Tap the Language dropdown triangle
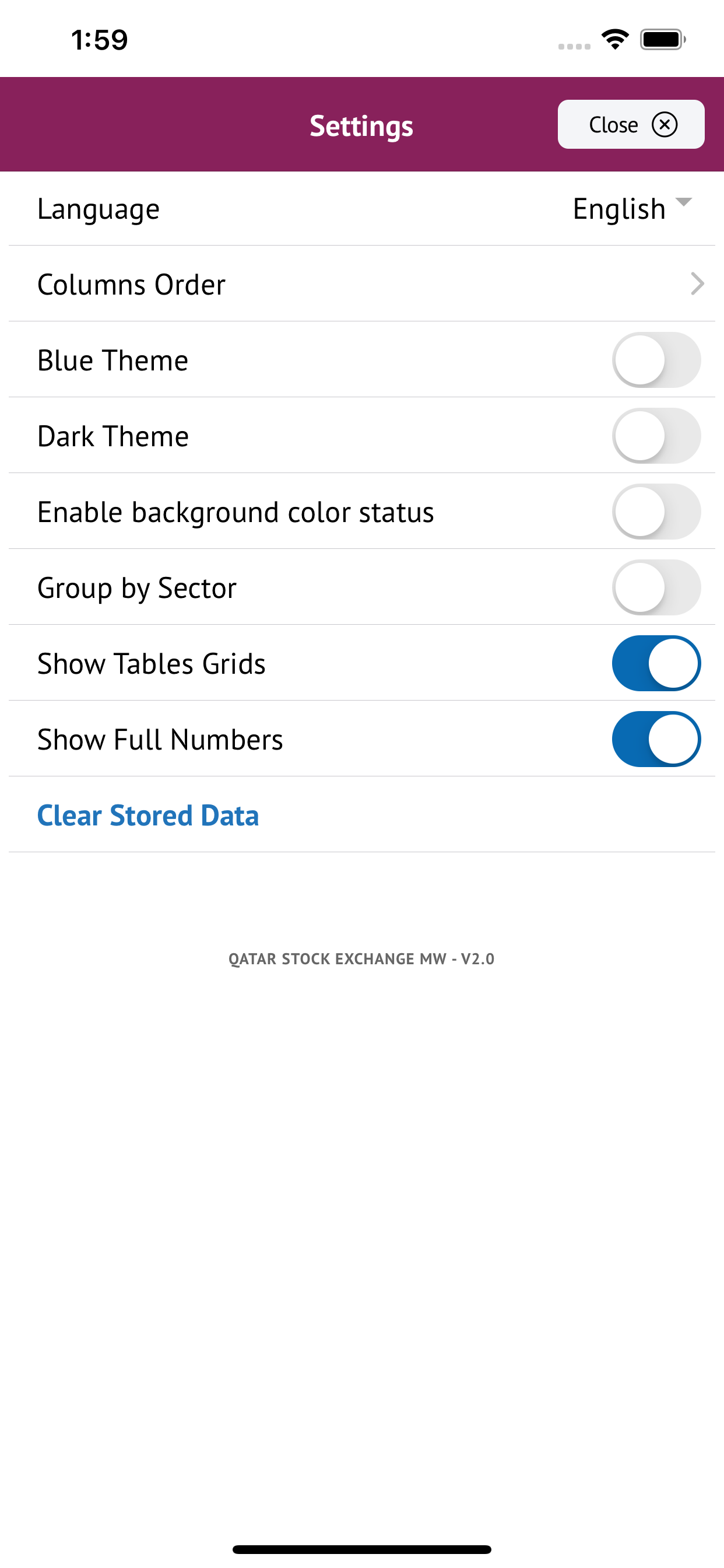This screenshot has width=724, height=1568. click(684, 202)
